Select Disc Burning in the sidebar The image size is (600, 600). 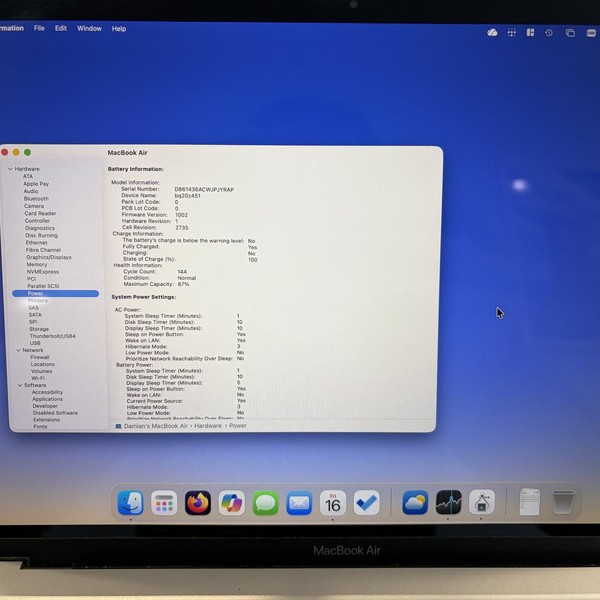coord(41,235)
